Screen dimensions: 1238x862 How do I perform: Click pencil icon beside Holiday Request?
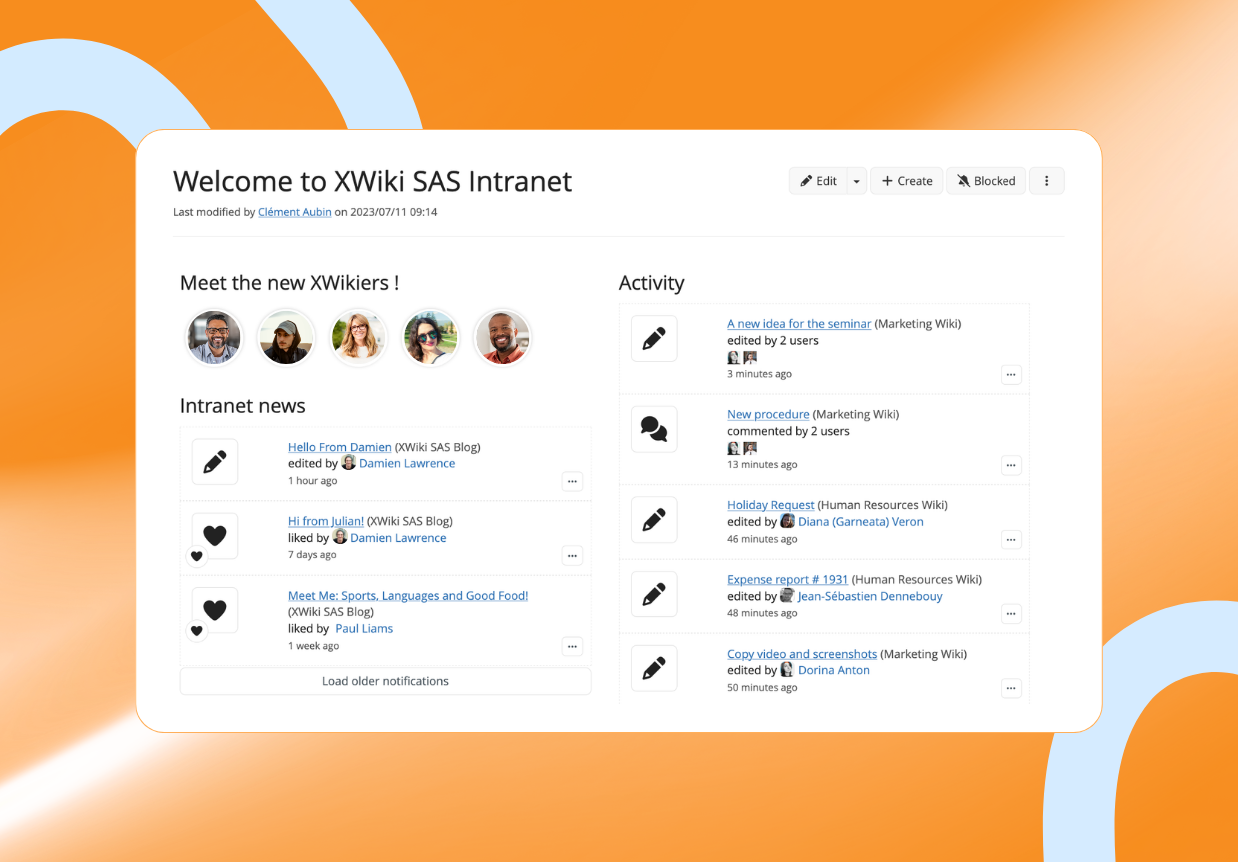click(654, 520)
